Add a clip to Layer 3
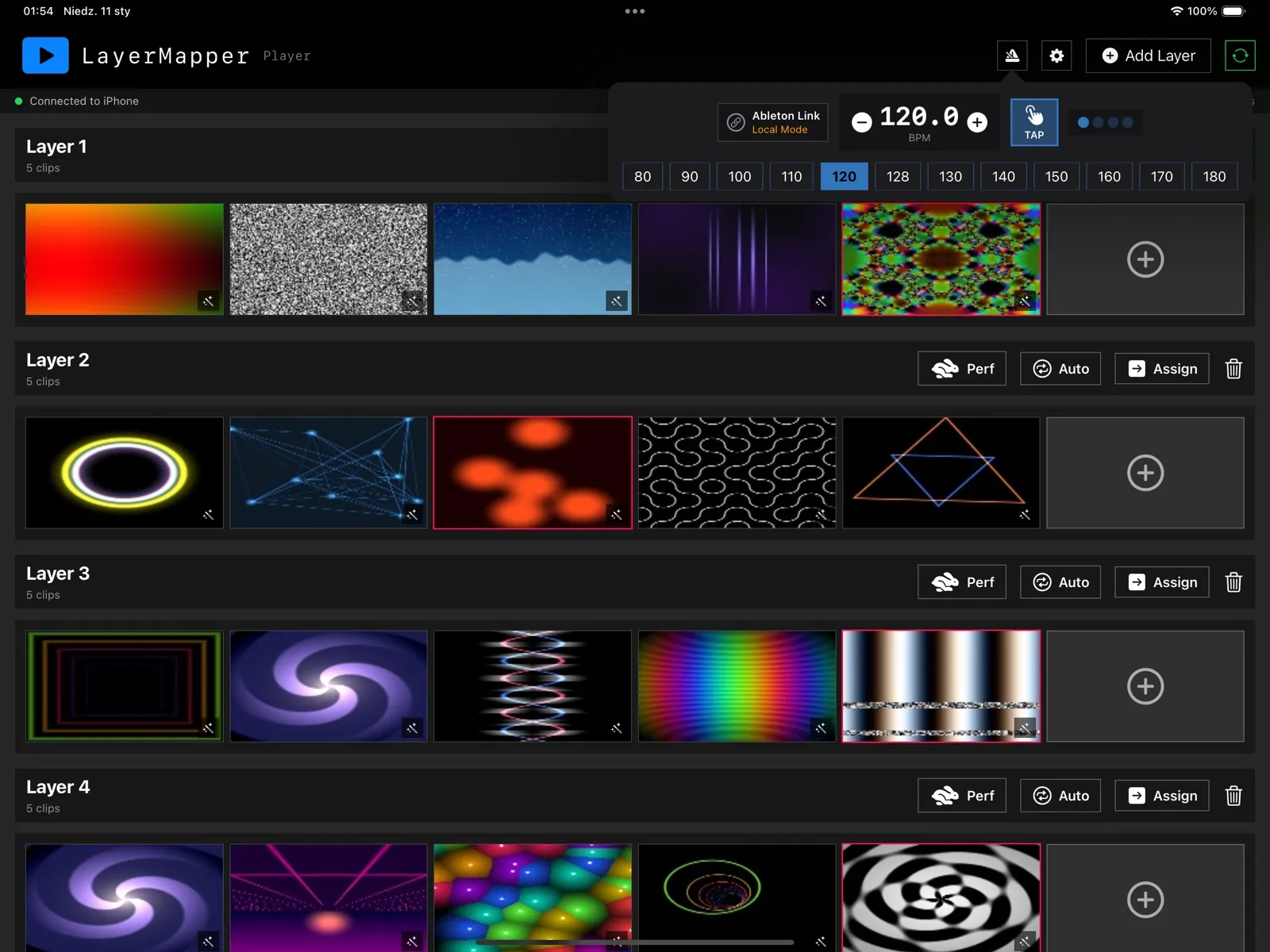 coord(1145,686)
